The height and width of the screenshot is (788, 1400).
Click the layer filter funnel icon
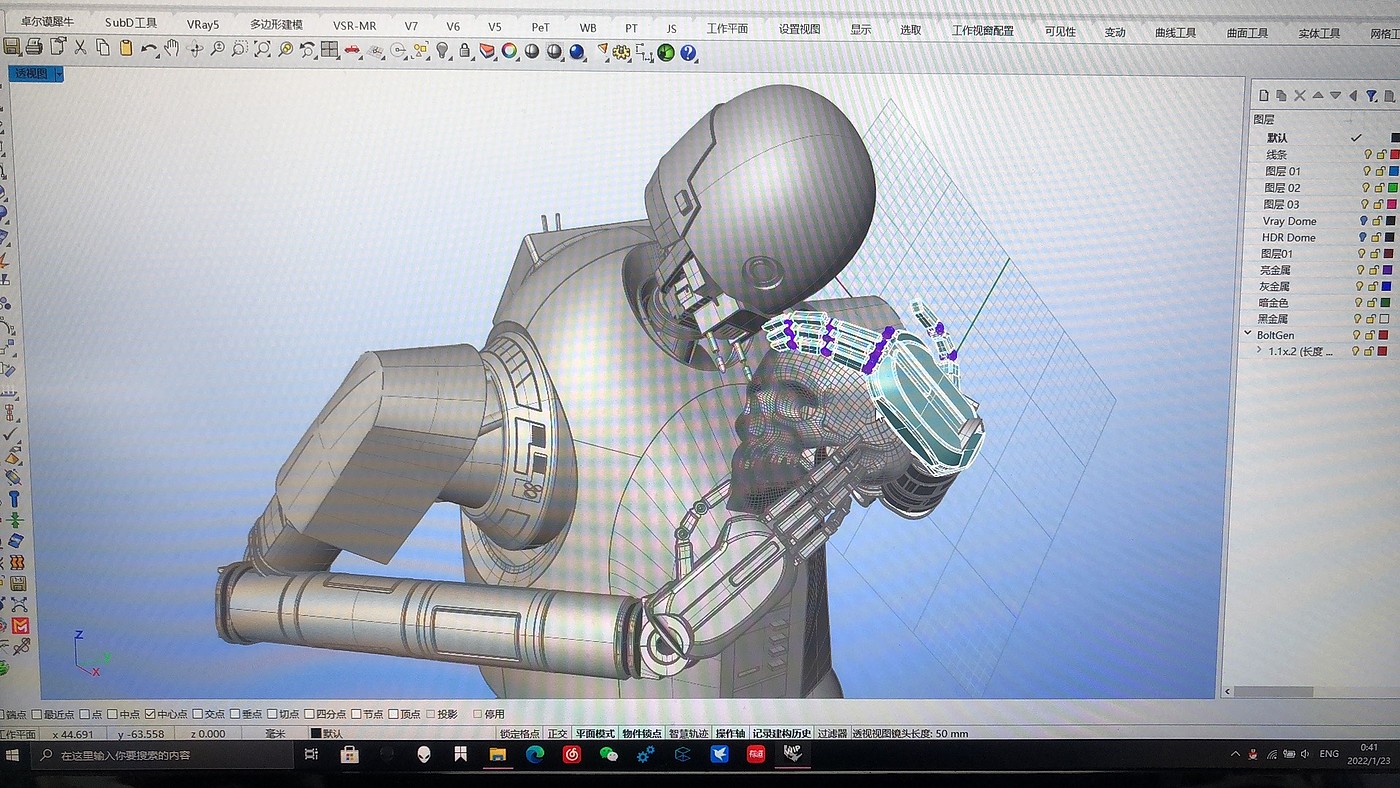(1371, 96)
